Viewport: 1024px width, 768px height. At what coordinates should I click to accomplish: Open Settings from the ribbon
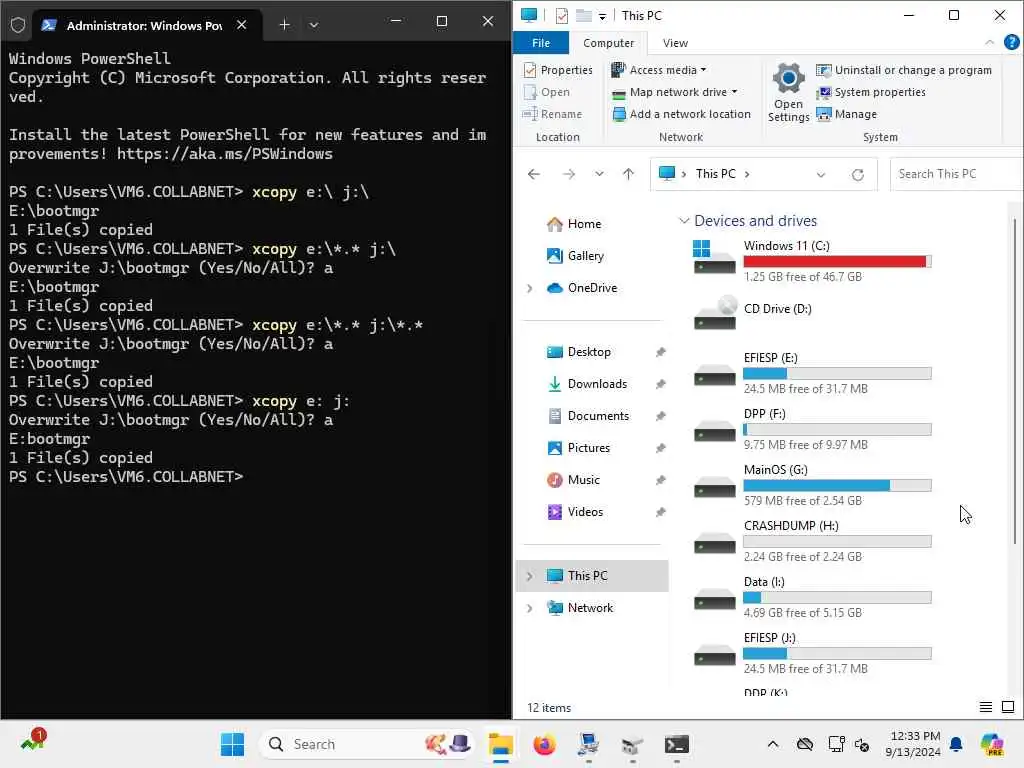pos(788,92)
